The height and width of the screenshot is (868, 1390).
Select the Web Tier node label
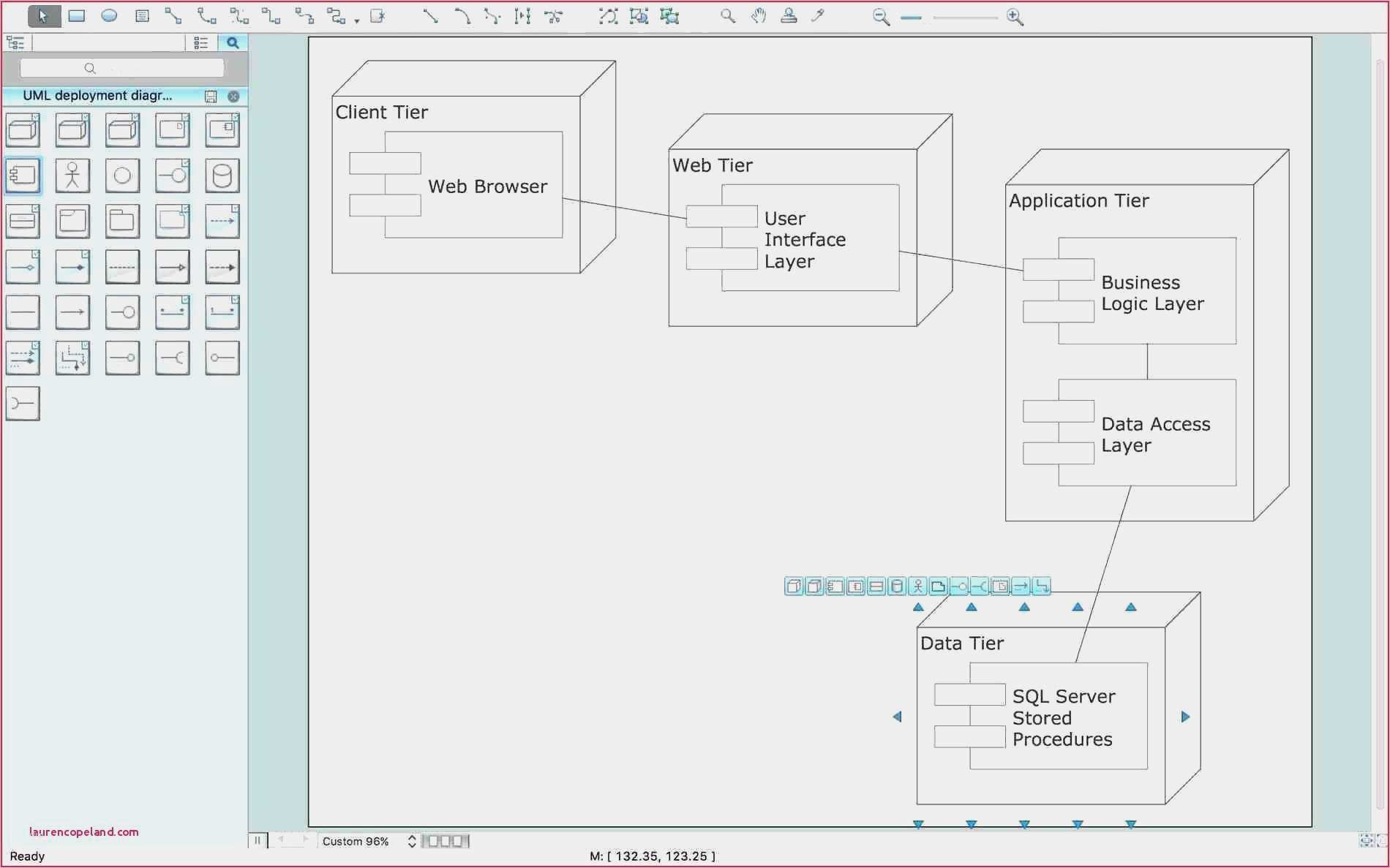click(712, 165)
